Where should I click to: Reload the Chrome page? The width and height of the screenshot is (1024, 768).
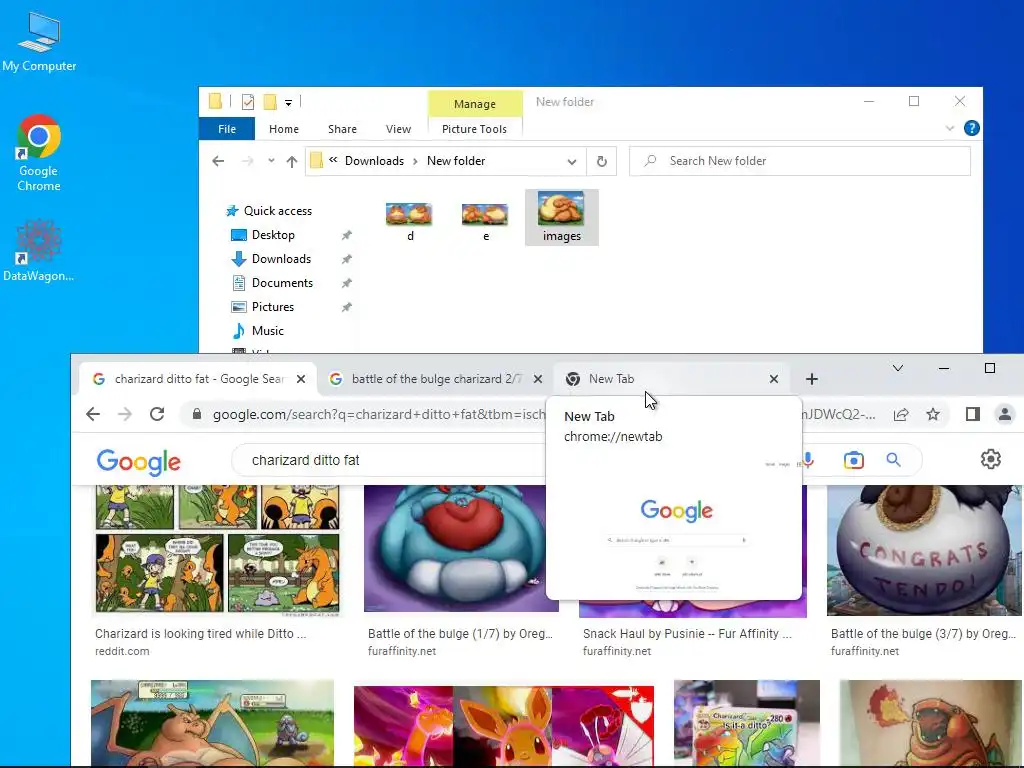157,414
